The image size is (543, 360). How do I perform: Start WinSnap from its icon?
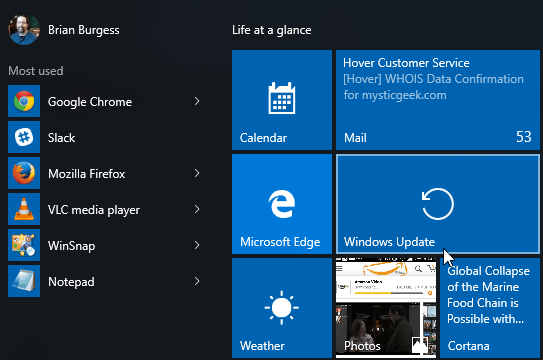coord(24,245)
